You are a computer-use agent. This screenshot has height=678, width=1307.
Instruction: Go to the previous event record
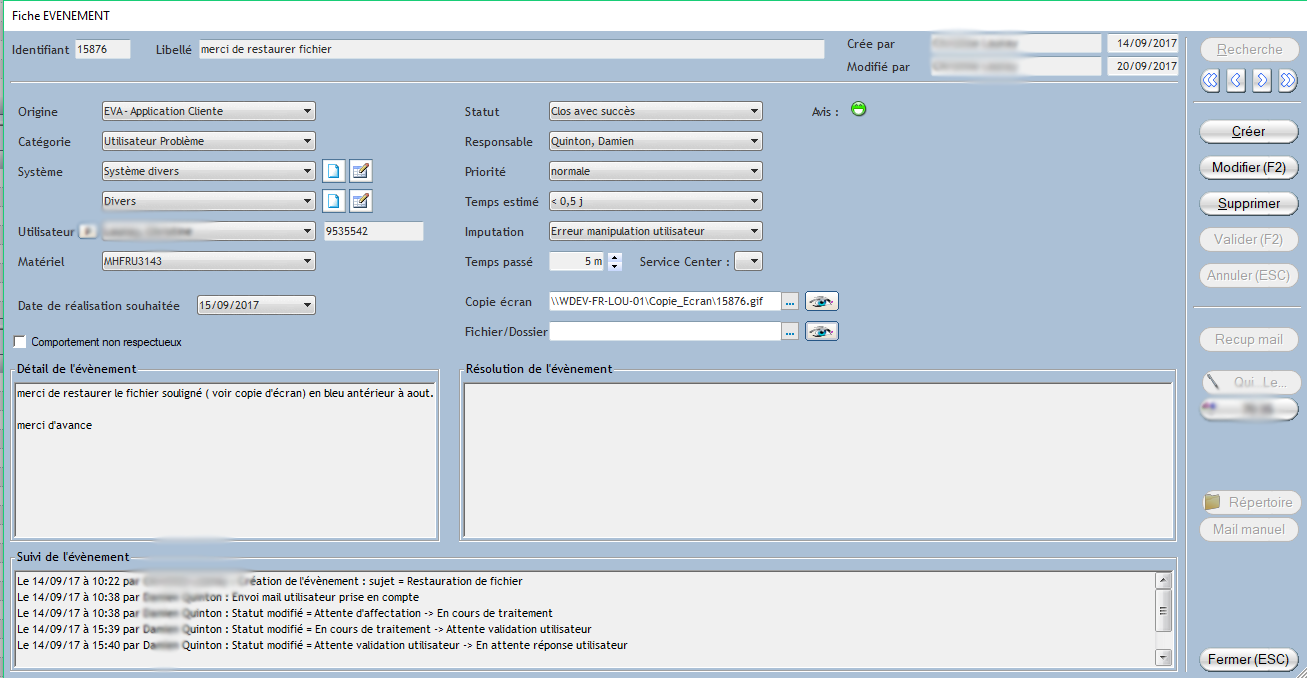(x=1236, y=81)
